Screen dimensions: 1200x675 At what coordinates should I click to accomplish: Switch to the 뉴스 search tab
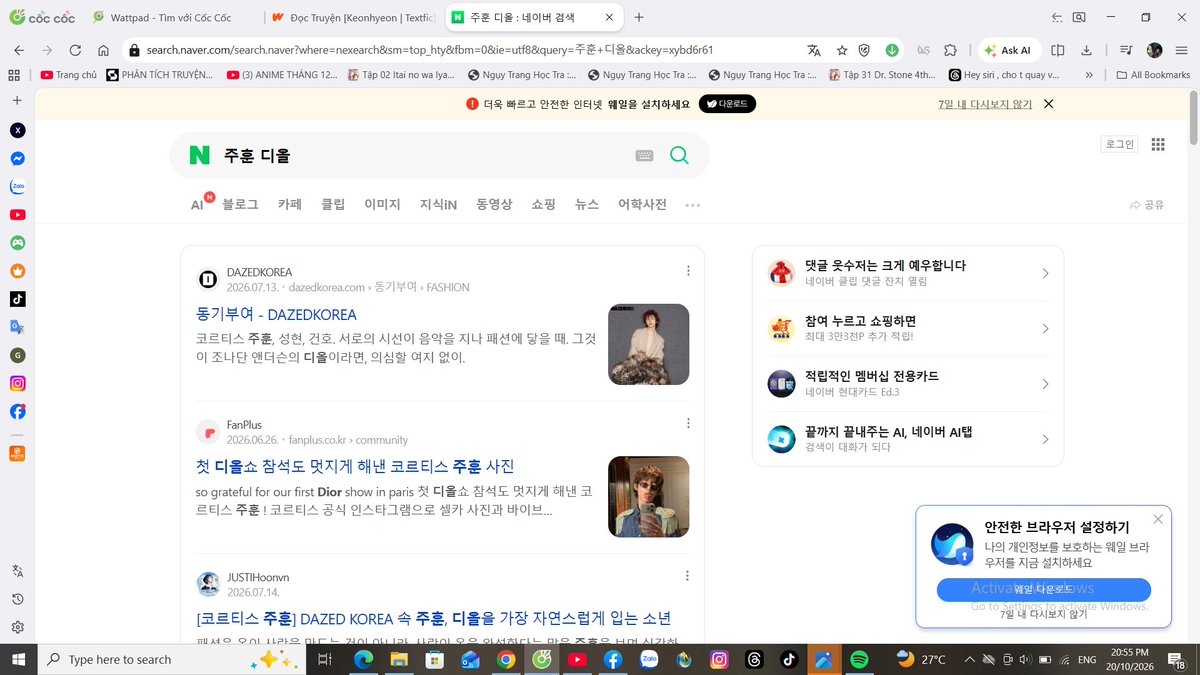coord(587,204)
